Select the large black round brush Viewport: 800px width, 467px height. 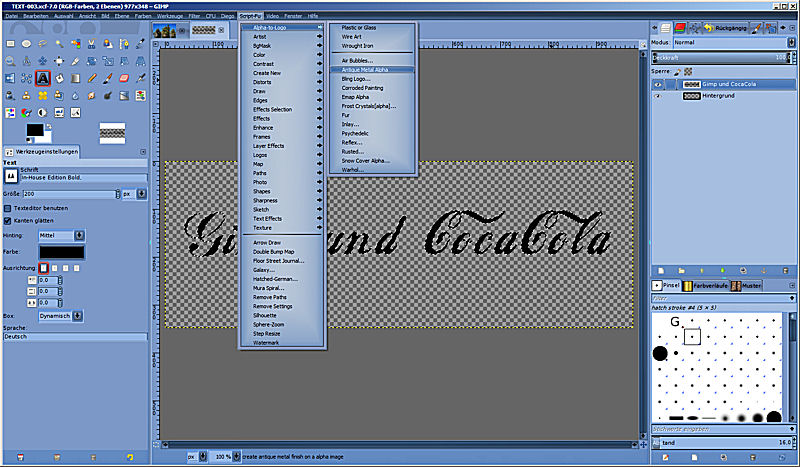(660, 353)
